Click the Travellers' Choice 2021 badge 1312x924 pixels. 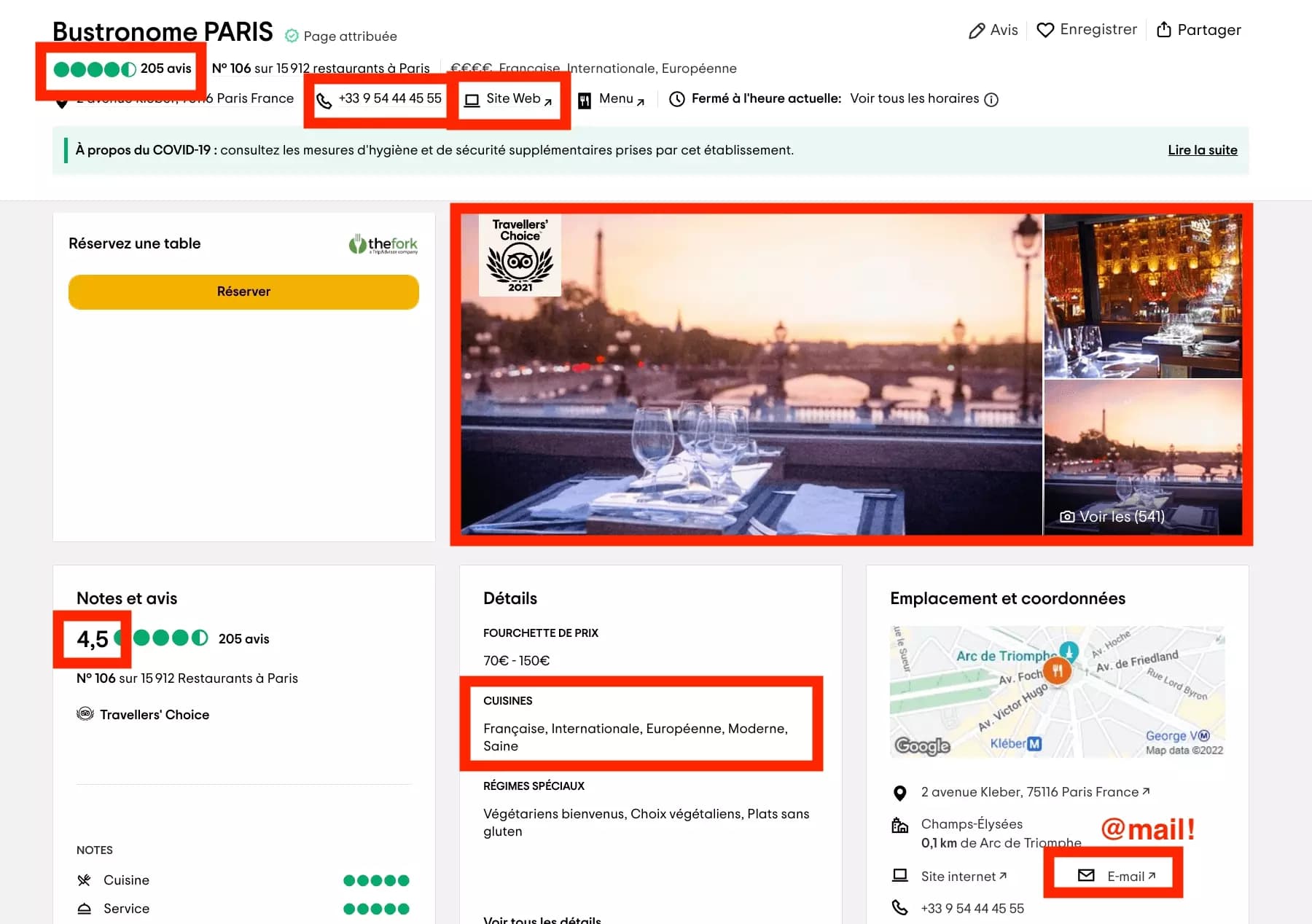[x=520, y=255]
